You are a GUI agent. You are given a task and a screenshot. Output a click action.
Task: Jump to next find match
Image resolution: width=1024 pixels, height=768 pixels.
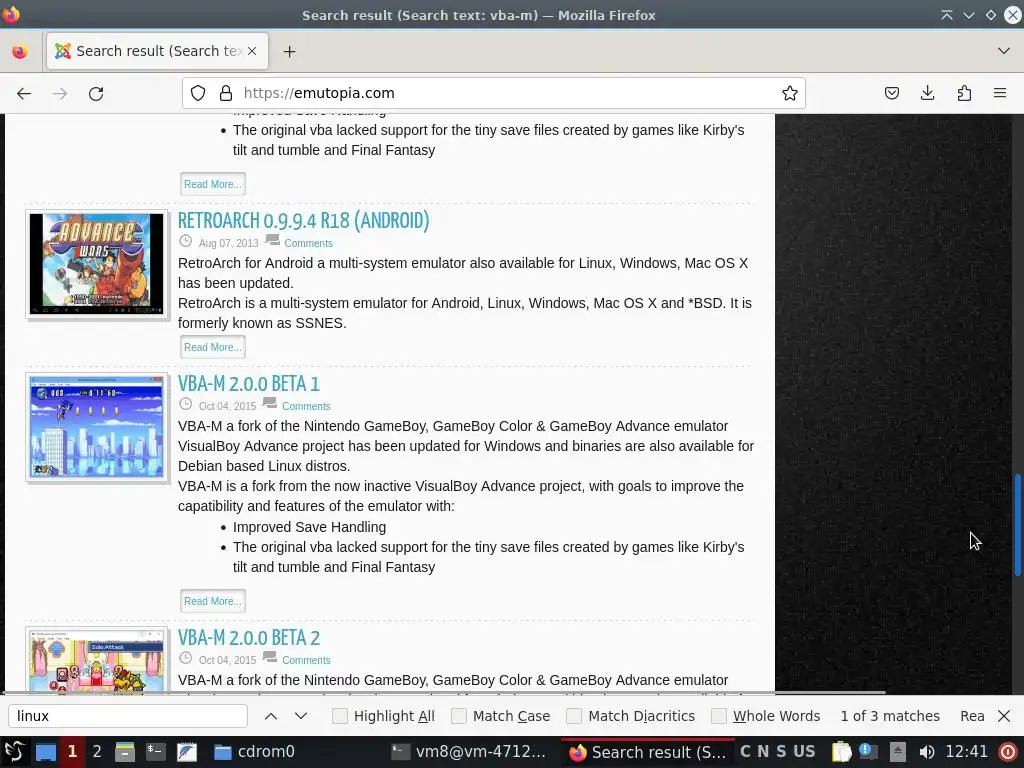(301, 716)
